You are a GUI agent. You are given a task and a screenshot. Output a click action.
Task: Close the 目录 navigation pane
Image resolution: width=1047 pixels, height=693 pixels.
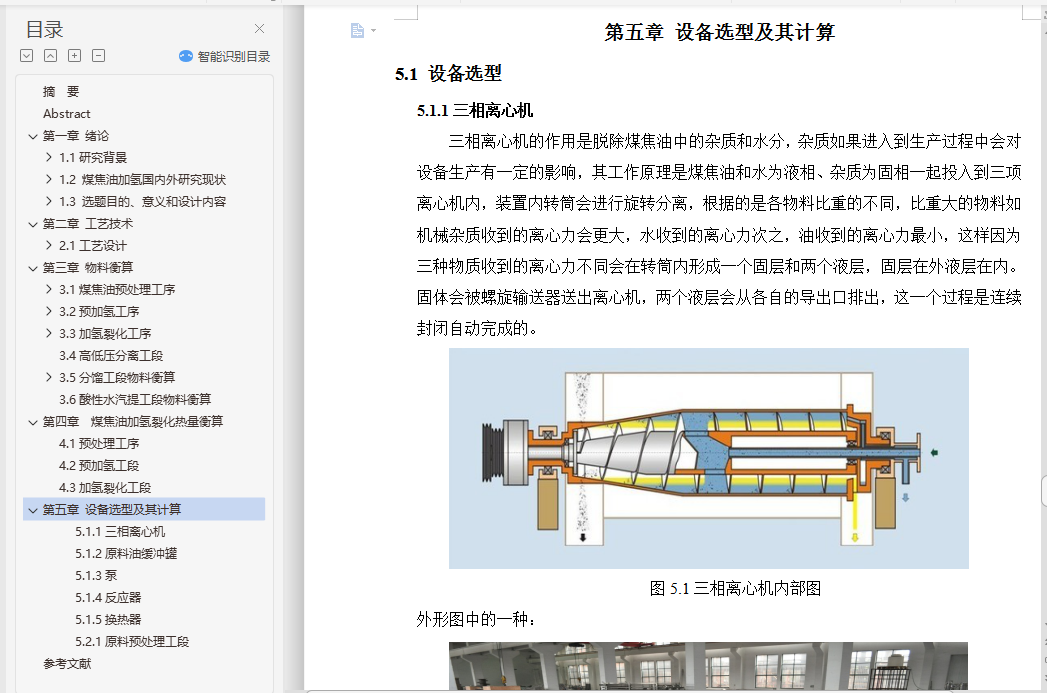coord(260,29)
